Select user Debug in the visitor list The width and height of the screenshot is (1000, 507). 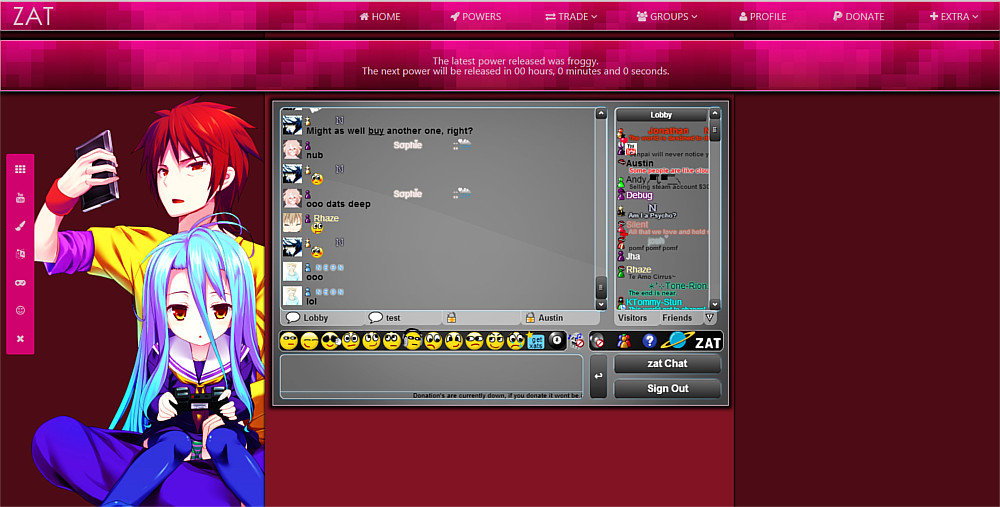(x=639, y=195)
